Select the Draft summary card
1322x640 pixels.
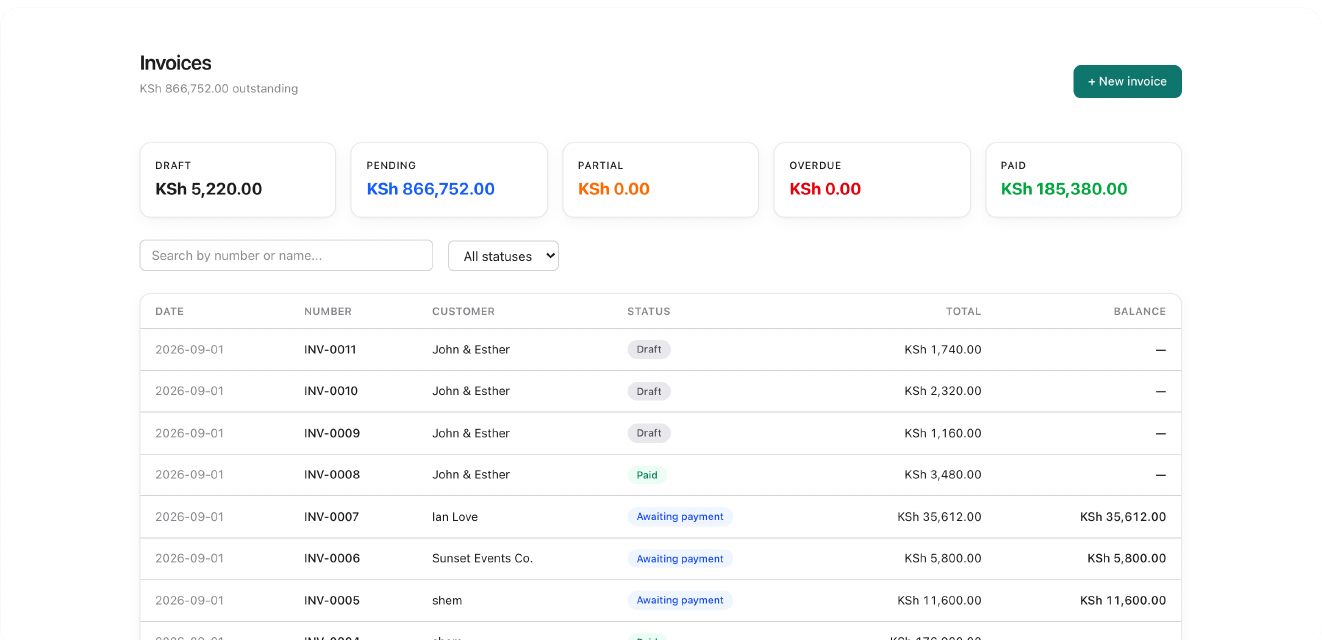[x=238, y=180]
